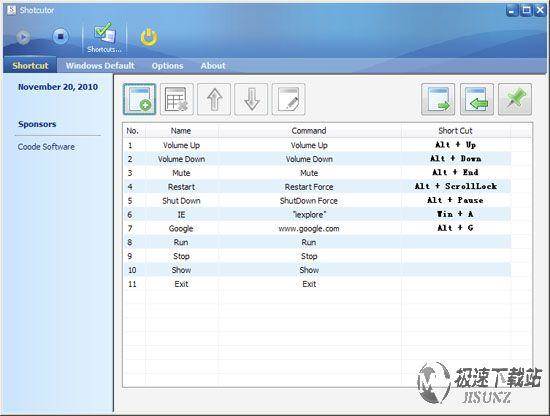550x416 pixels.
Task: Sort by the No. column header
Action: [134, 131]
